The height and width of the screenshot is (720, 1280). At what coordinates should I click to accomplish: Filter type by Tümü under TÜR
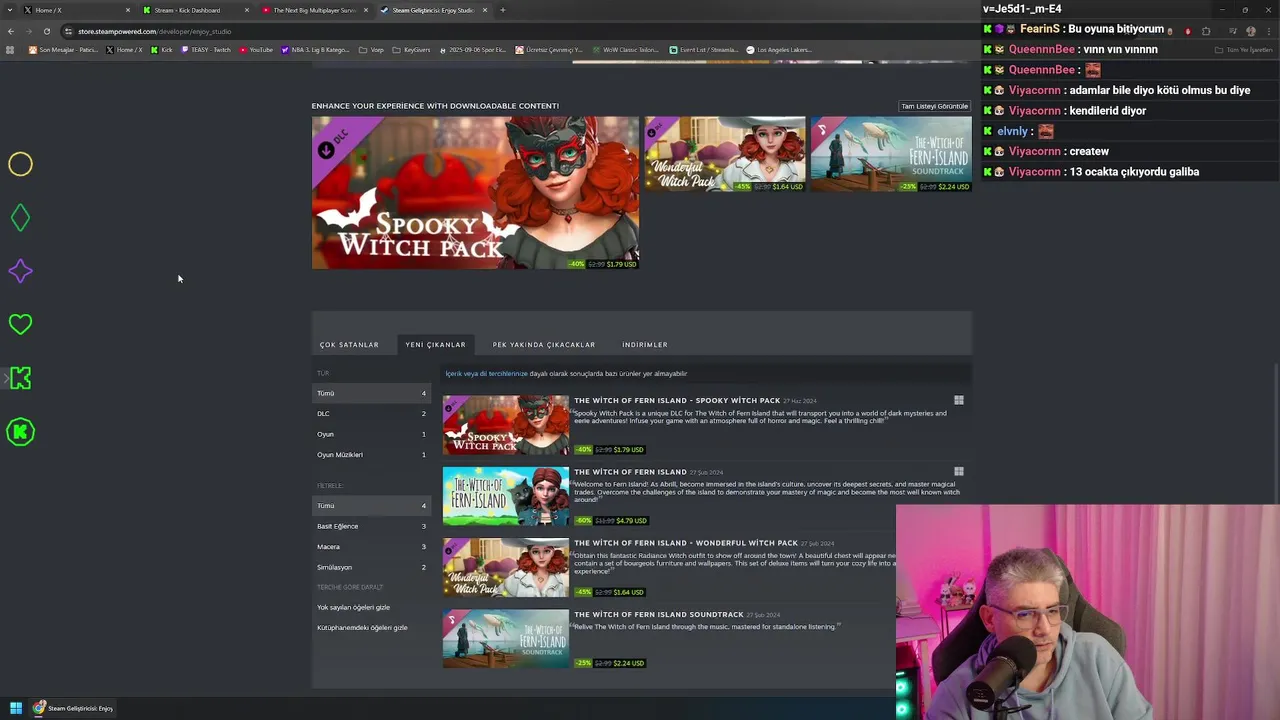[x=372, y=393]
